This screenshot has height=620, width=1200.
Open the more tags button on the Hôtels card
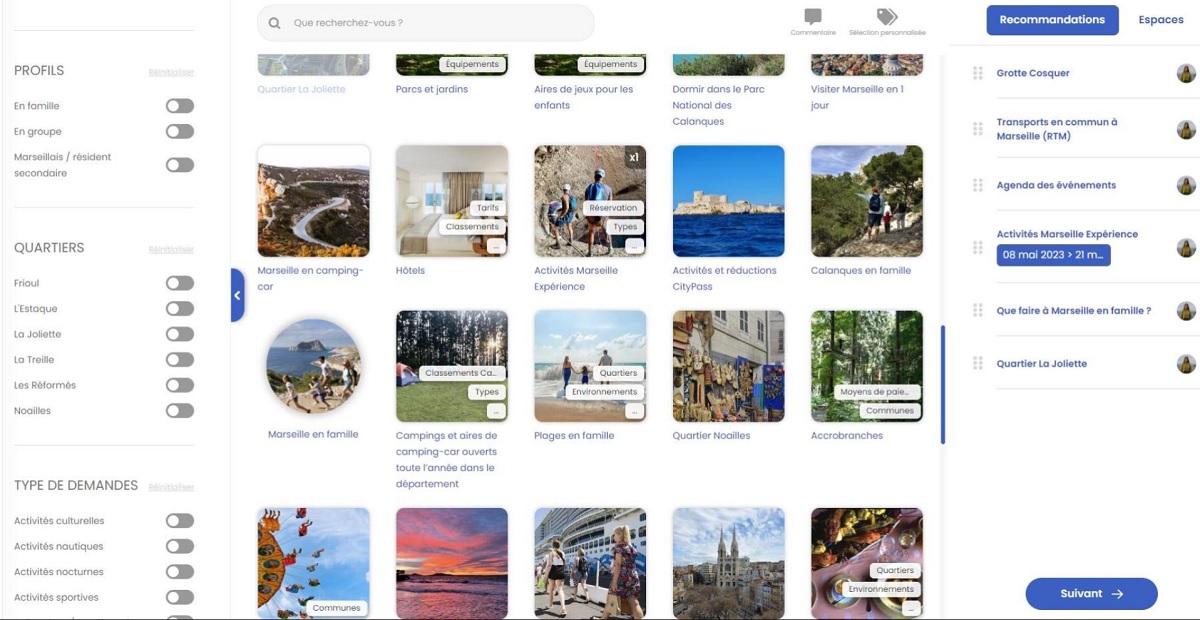tap(496, 245)
